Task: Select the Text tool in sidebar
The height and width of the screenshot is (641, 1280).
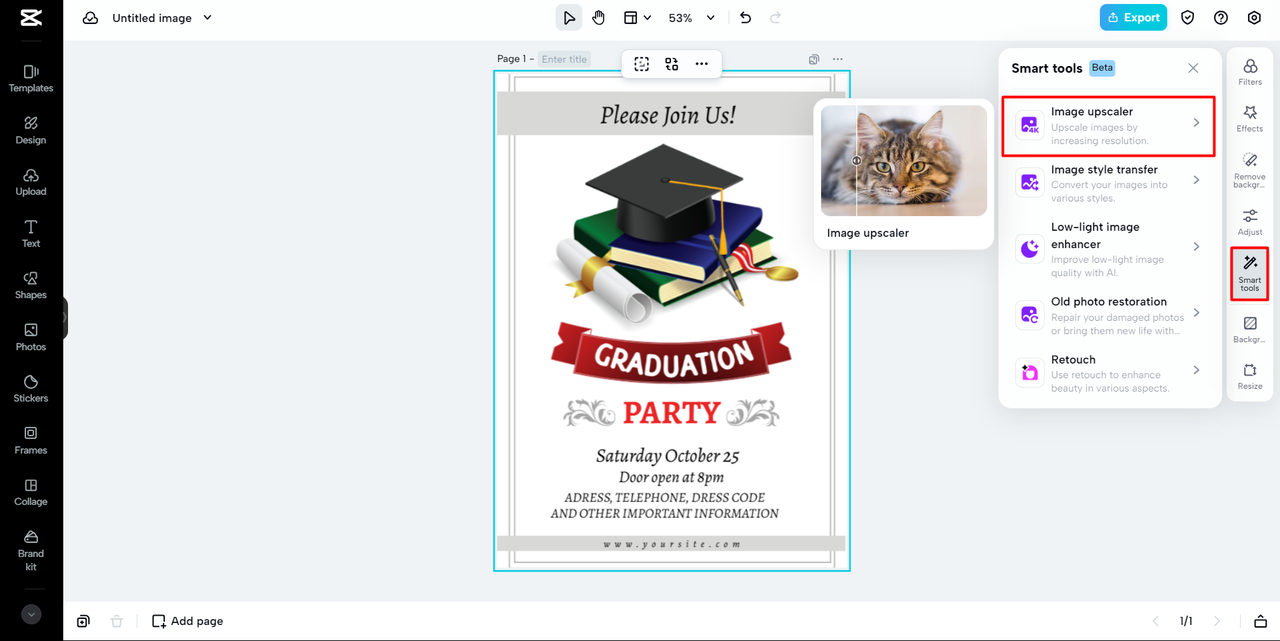Action: (x=31, y=233)
